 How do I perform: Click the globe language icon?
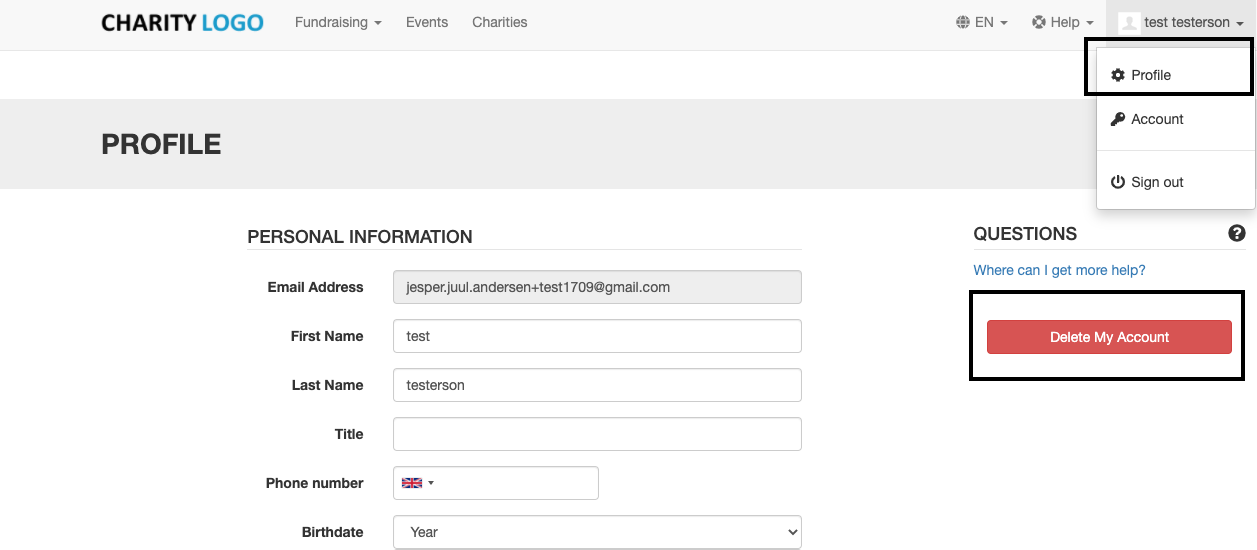tap(963, 22)
